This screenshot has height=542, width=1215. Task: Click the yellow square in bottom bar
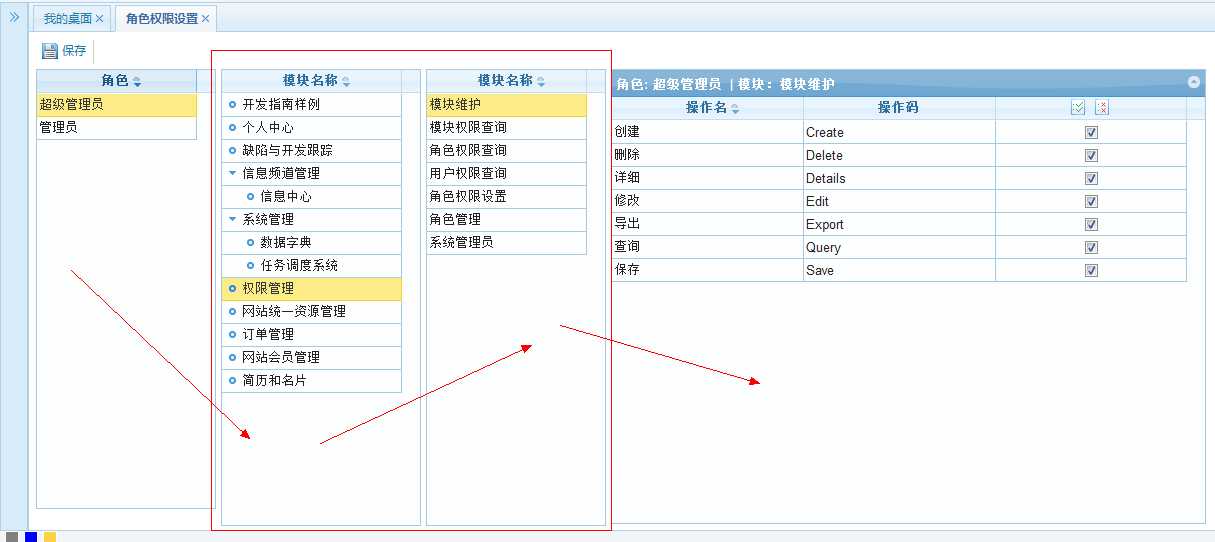coord(50,537)
